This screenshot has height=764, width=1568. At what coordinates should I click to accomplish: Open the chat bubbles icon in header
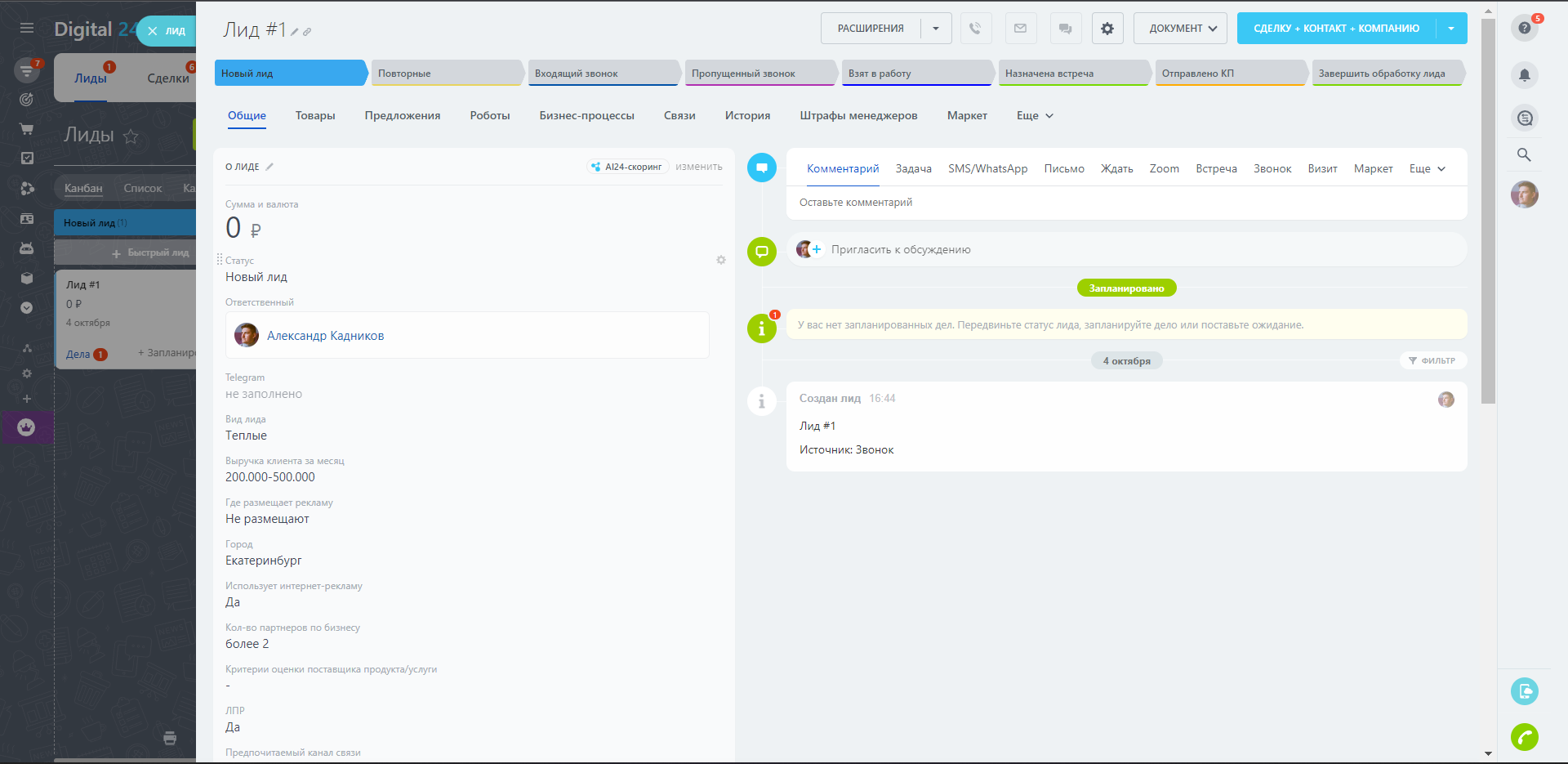coord(1065,29)
